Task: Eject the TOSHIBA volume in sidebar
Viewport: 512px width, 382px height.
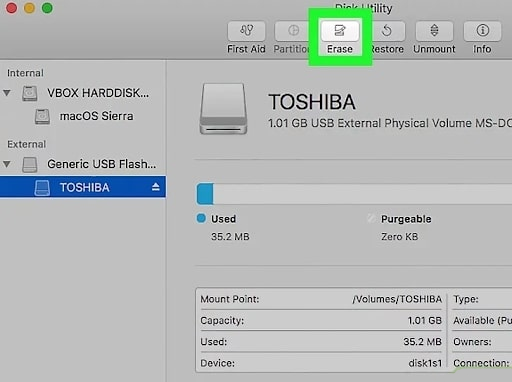Action: click(156, 187)
